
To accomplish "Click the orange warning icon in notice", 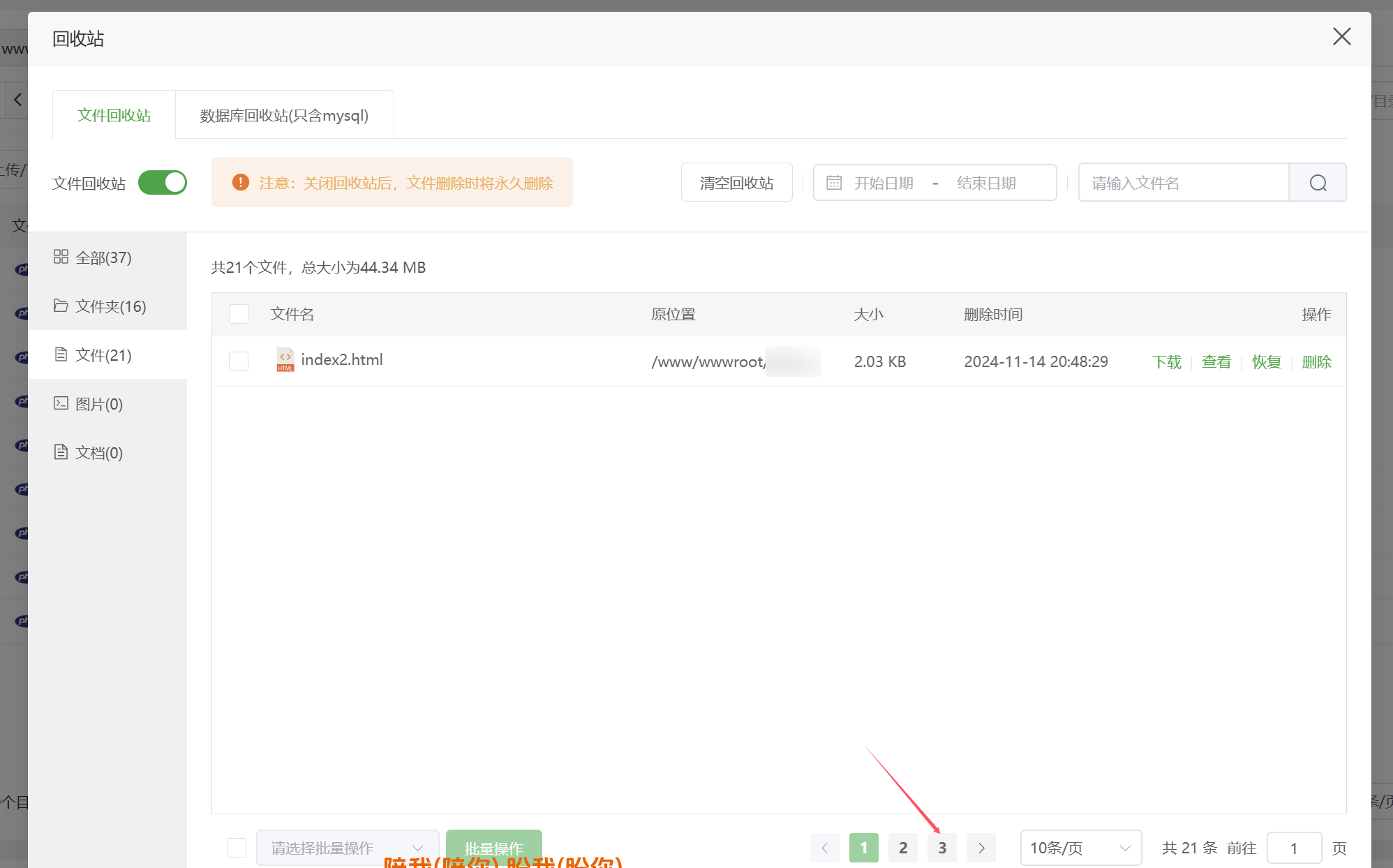I will pyautogui.click(x=240, y=182).
